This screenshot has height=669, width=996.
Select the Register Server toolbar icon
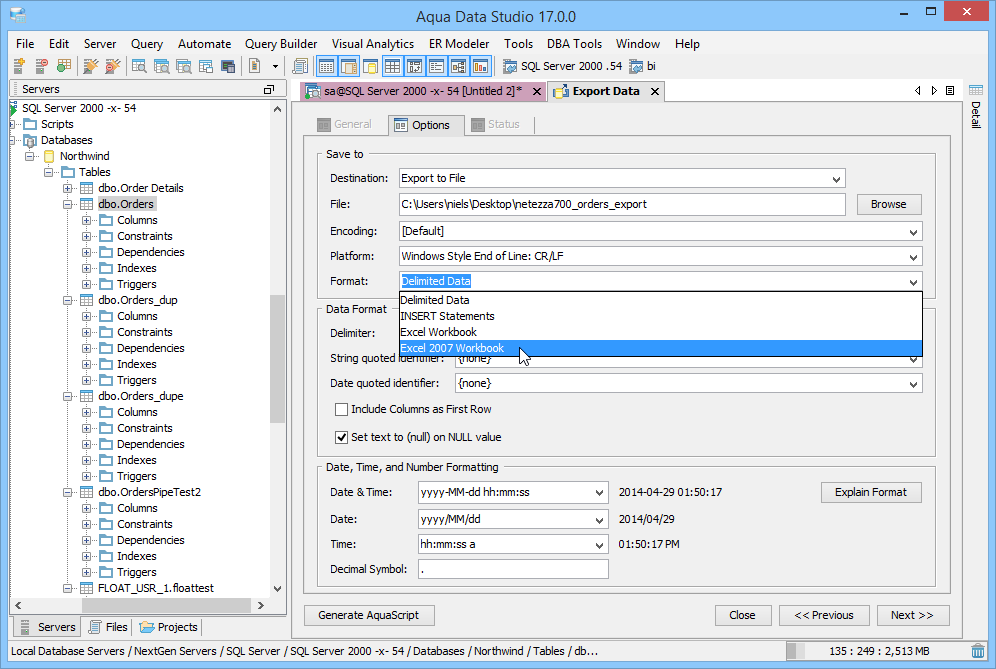coord(18,66)
